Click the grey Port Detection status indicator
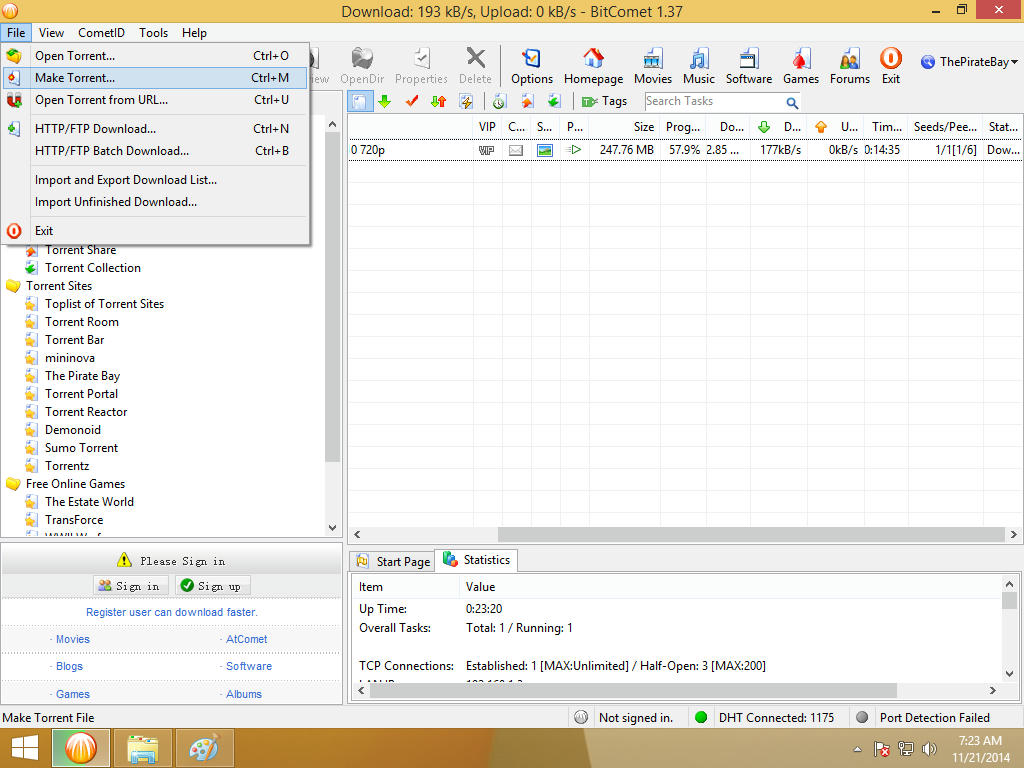 862,717
